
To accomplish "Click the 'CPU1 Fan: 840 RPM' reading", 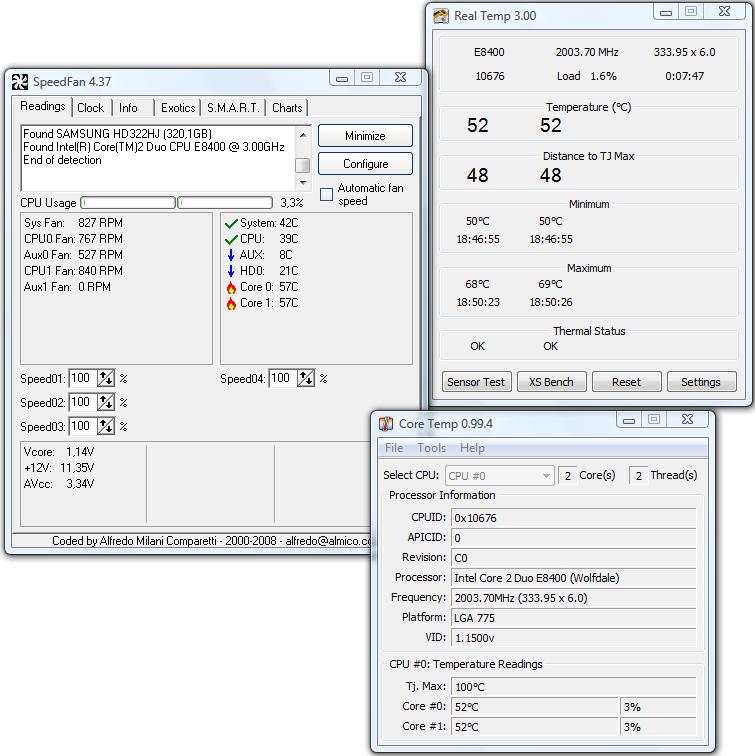I will 73,271.
